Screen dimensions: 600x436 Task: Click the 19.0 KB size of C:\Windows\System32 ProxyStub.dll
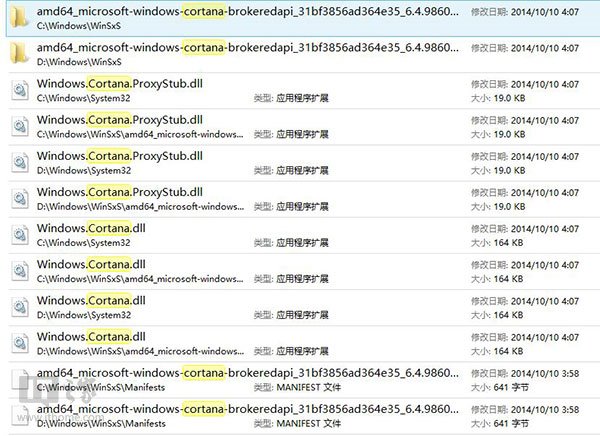coord(510,98)
